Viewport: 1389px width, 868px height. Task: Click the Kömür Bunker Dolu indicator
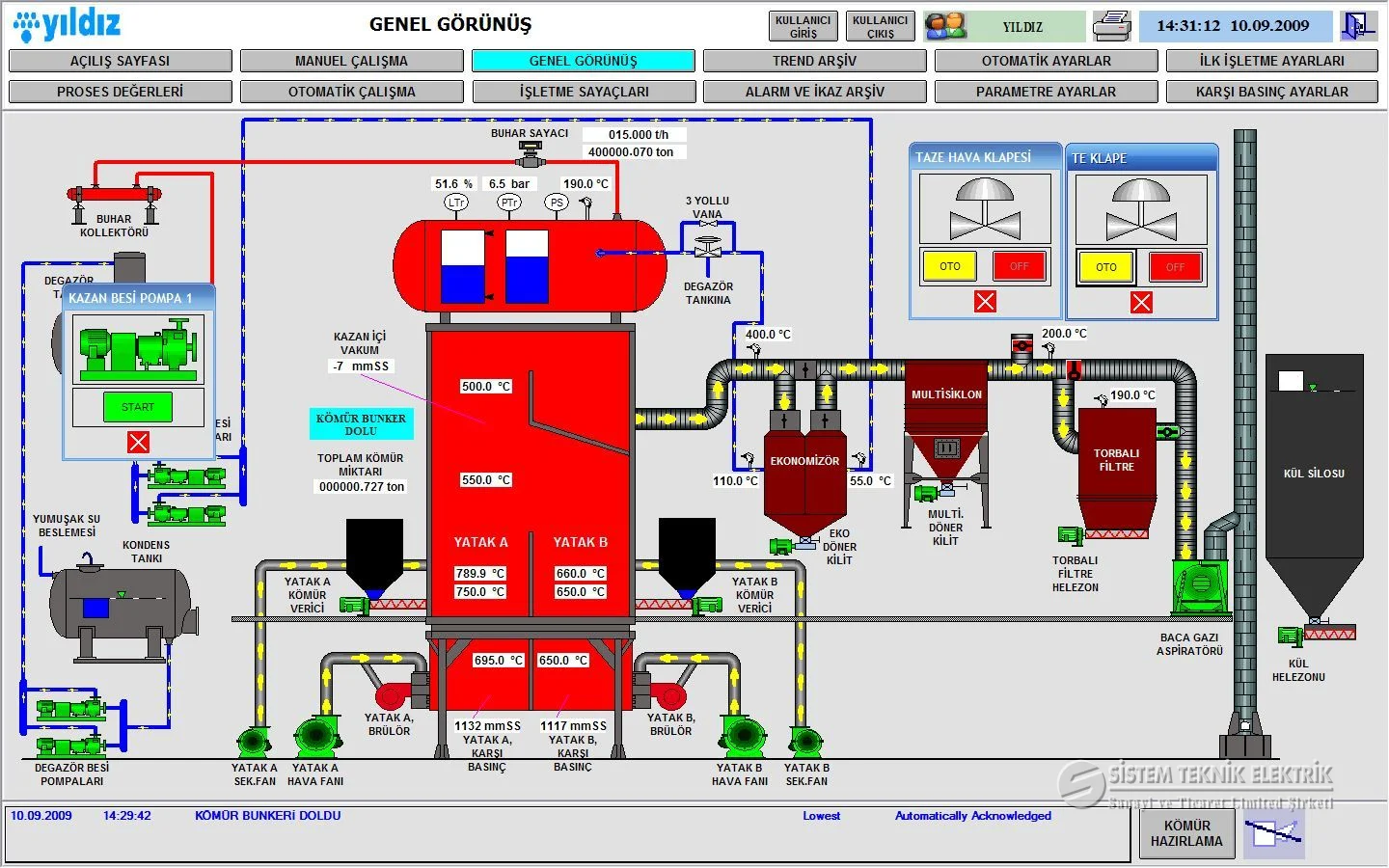(x=362, y=424)
